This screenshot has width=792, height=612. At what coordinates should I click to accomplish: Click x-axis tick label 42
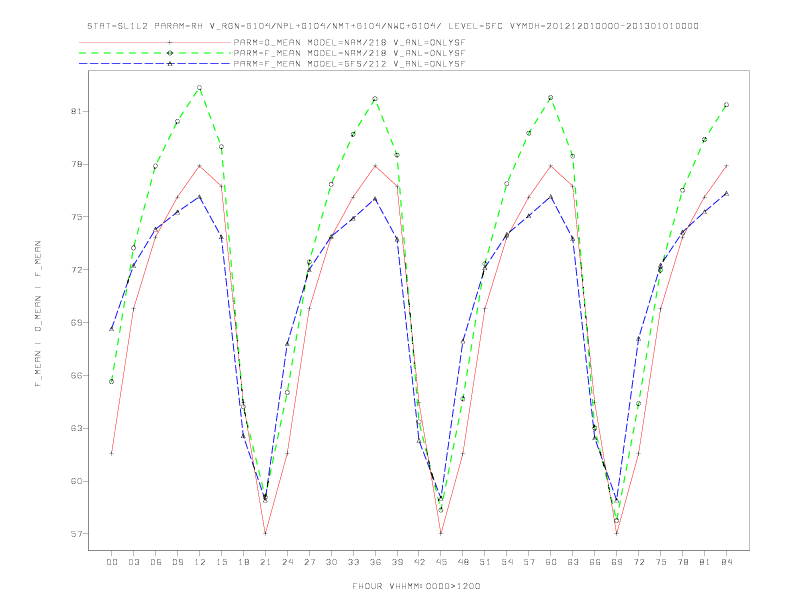click(x=419, y=562)
